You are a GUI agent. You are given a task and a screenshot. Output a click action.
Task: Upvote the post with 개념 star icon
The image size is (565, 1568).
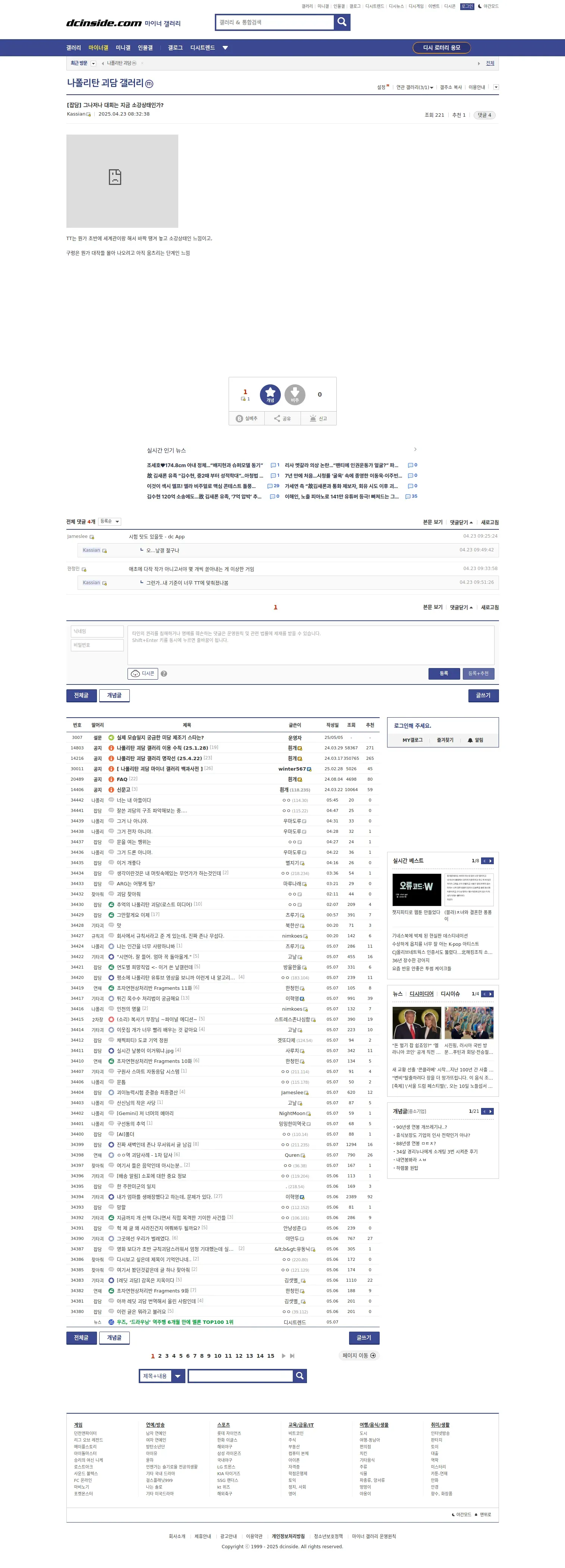click(x=270, y=394)
